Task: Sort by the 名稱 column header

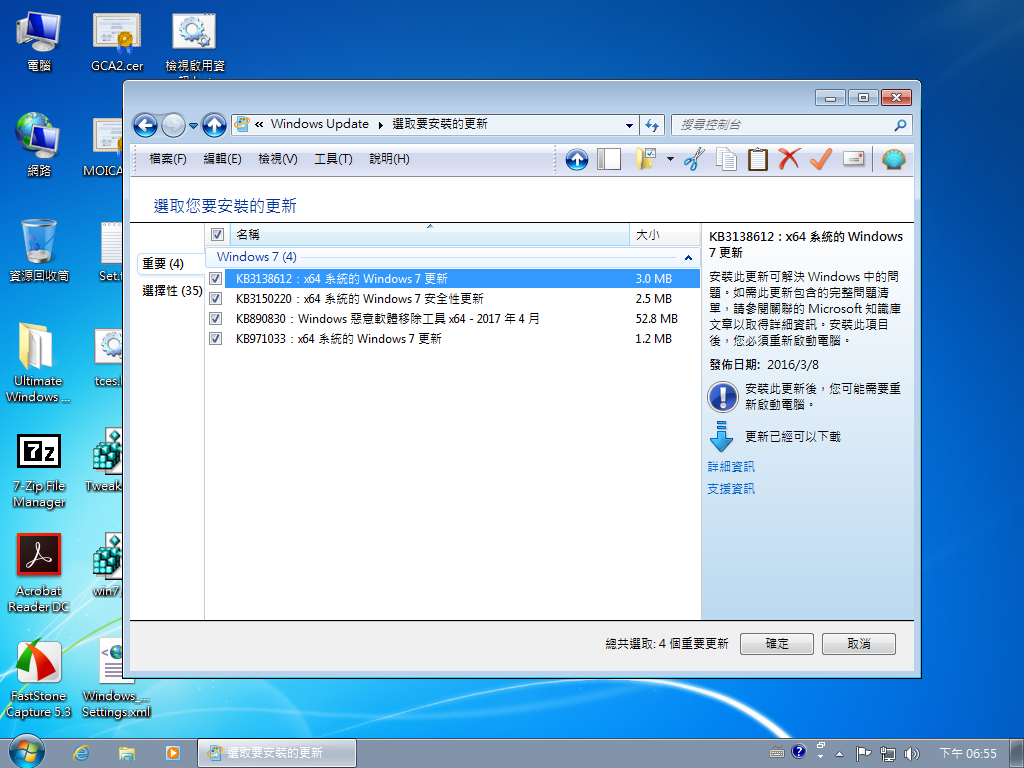Action: pyautogui.click(x=430, y=234)
